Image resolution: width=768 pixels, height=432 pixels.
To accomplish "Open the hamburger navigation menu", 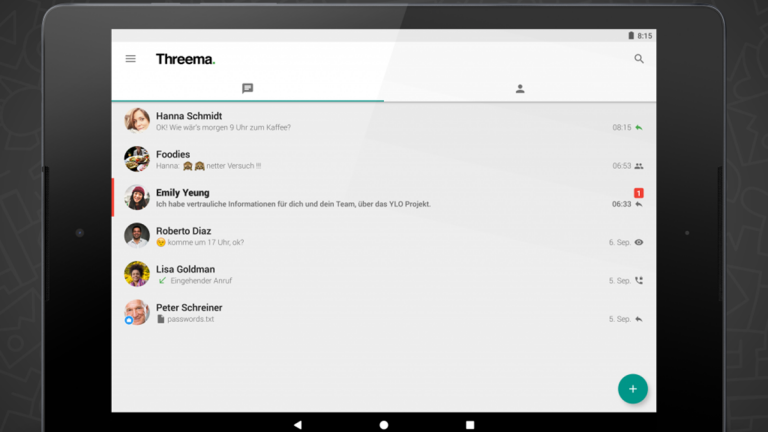I will pos(130,59).
